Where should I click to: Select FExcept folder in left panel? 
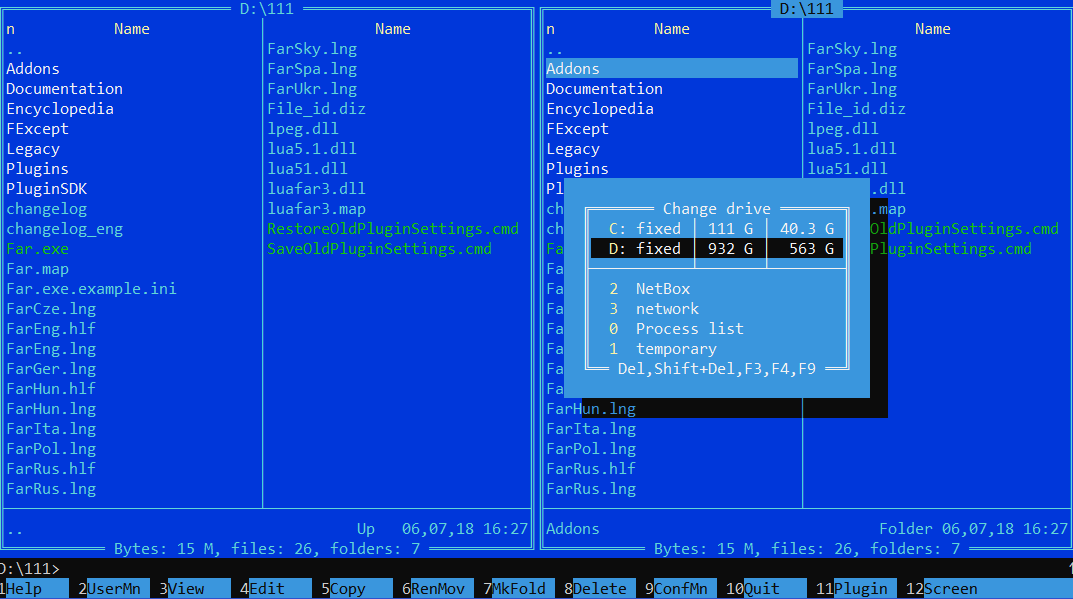[38, 129]
